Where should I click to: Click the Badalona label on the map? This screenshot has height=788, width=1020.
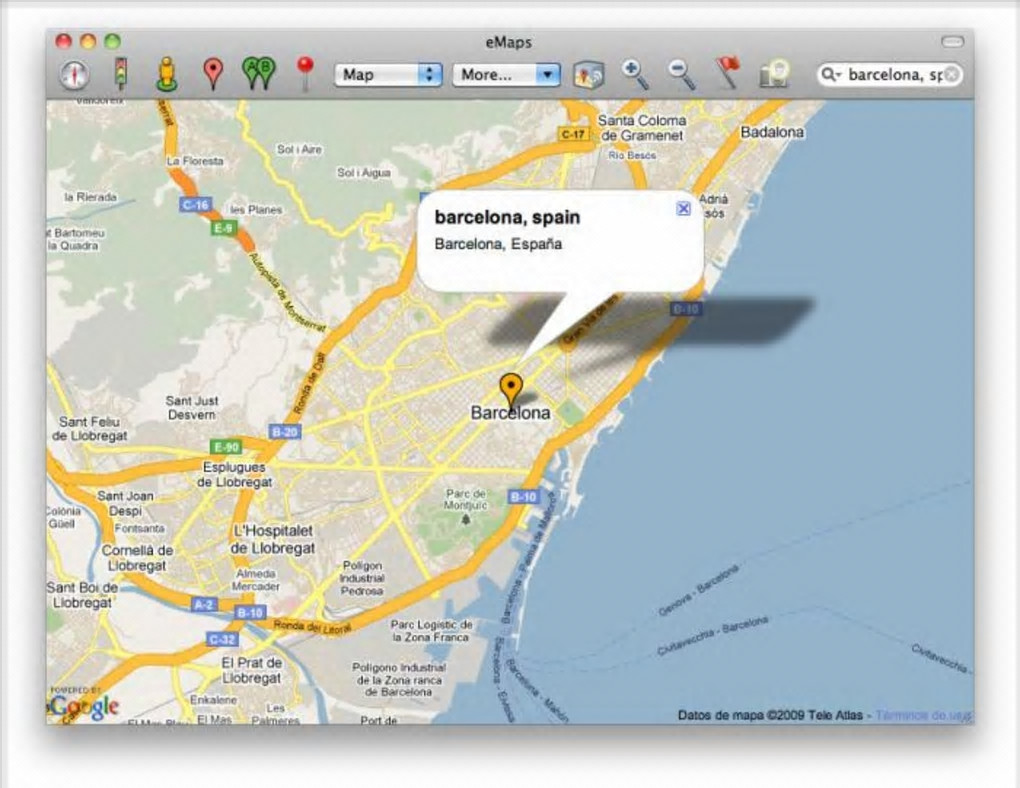click(772, 132)
